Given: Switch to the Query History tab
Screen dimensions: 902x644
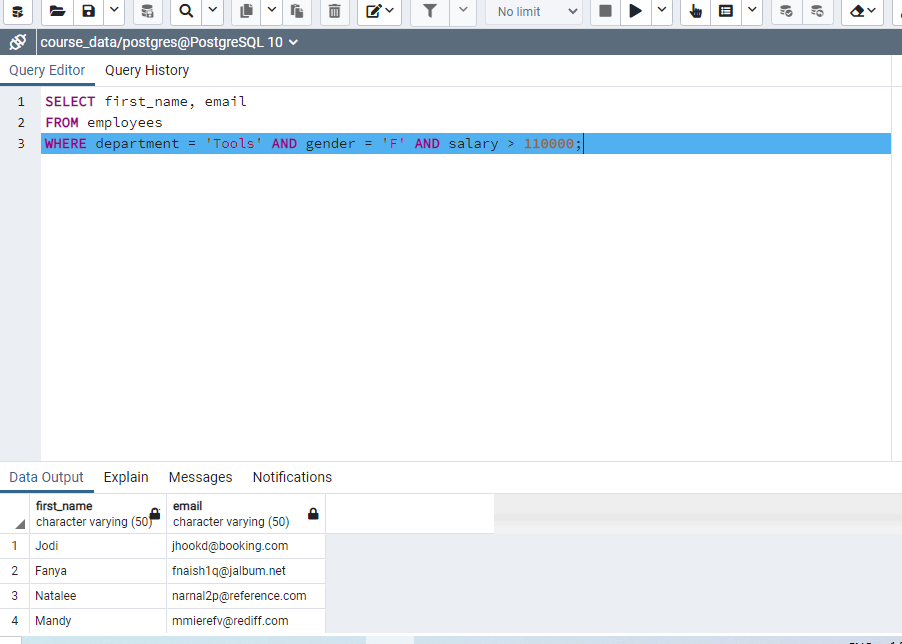Looking at the screenshot, I should [146, 70].
